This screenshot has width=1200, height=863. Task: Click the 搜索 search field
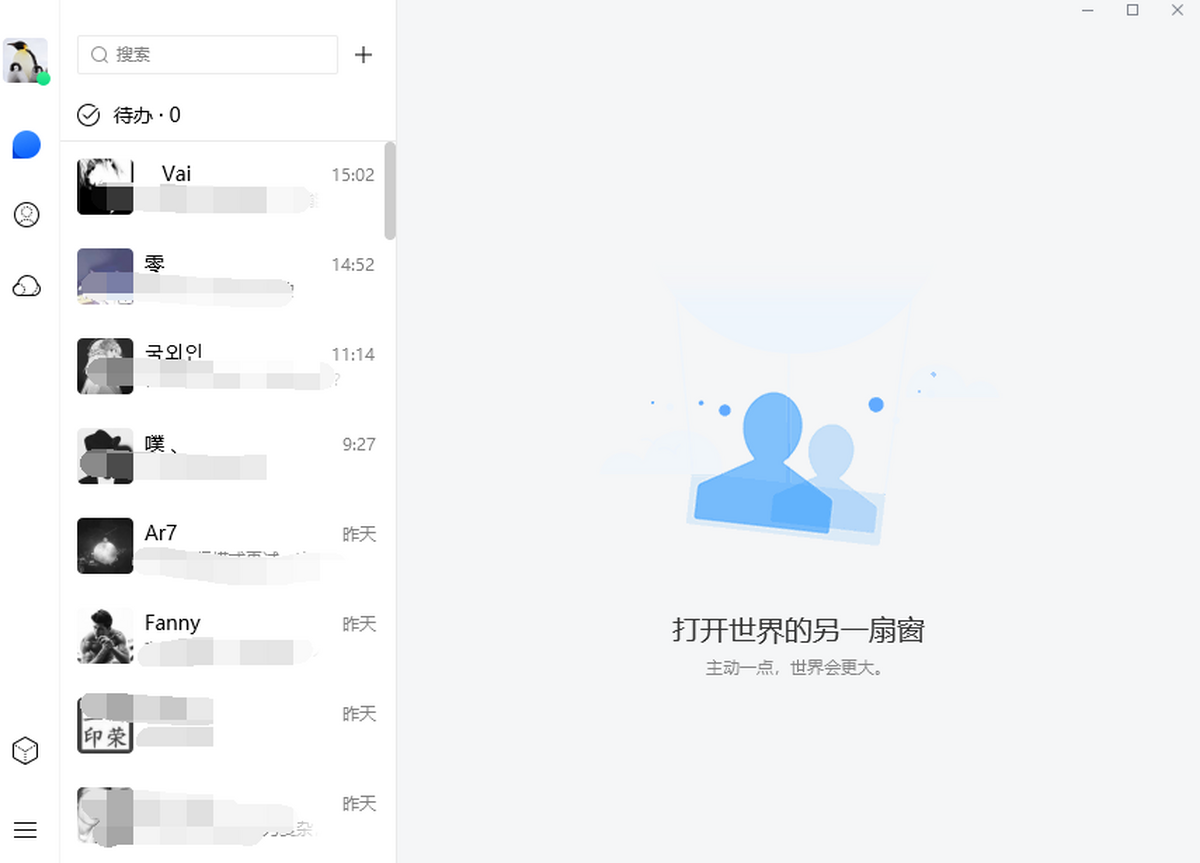tap(208, 55)
